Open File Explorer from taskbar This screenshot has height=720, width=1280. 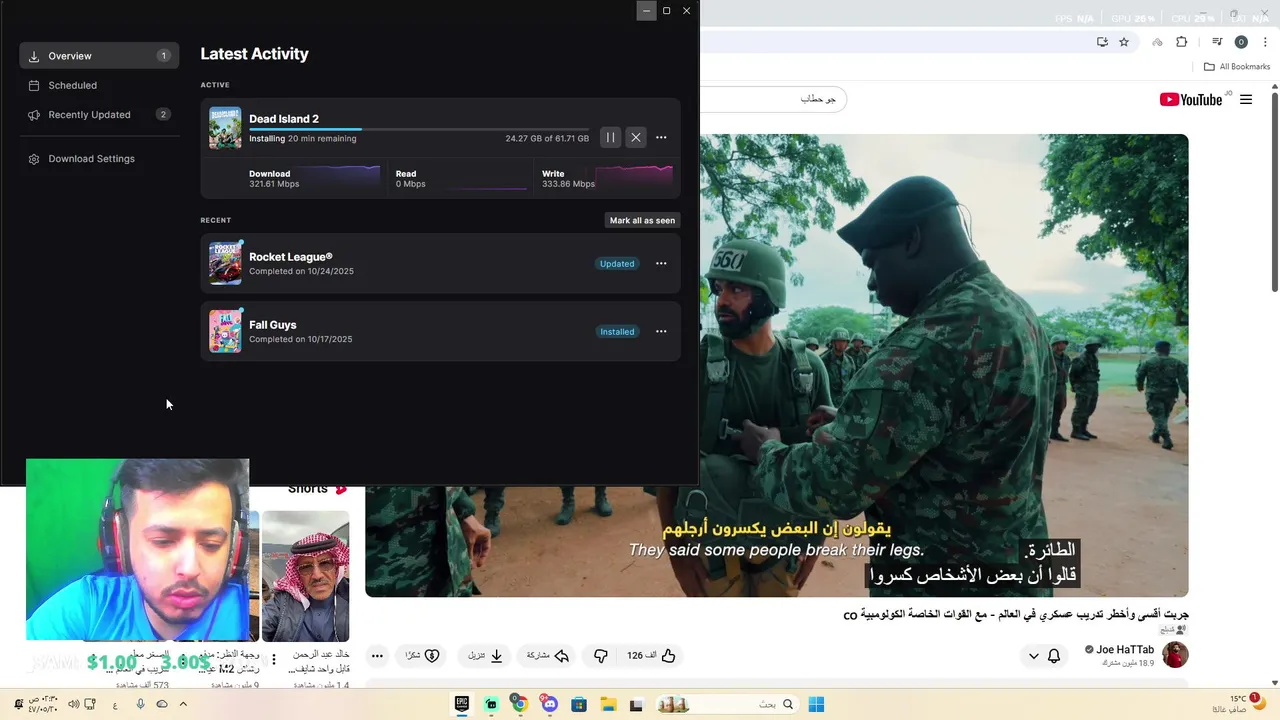pyautogui.click(x=607, y=704)
